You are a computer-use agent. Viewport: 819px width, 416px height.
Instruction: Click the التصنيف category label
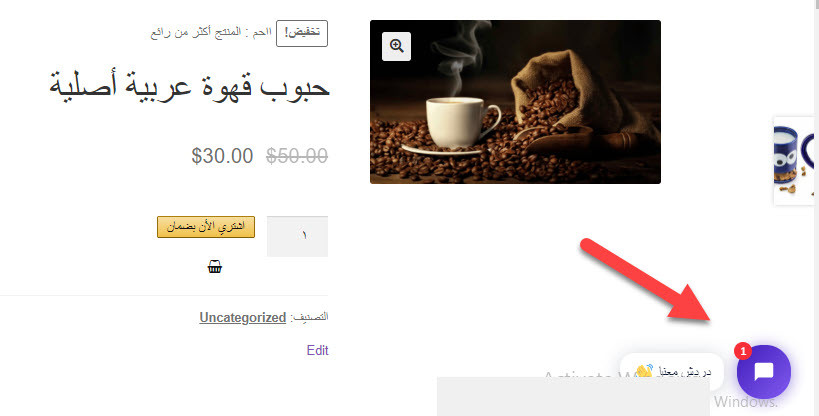pyautogui.click(x=309, y=317)
